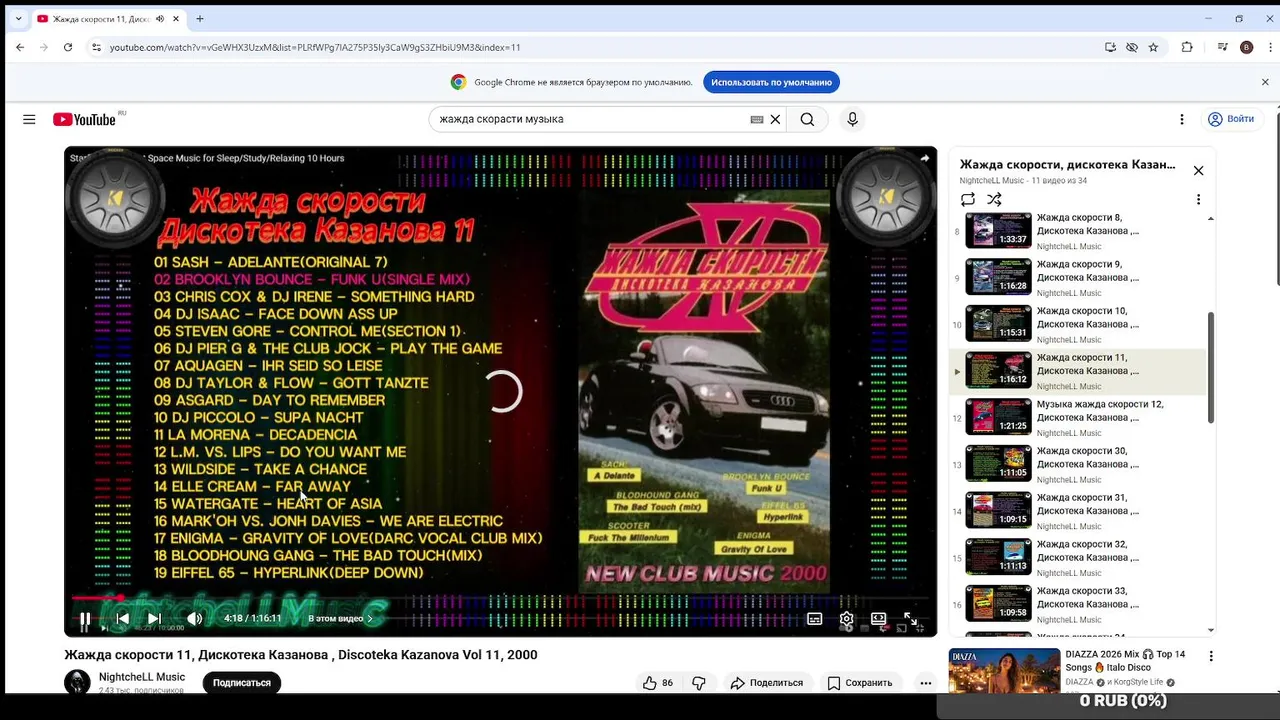
Task: Dislike the video with thumbs down
Action: (699, 683)
